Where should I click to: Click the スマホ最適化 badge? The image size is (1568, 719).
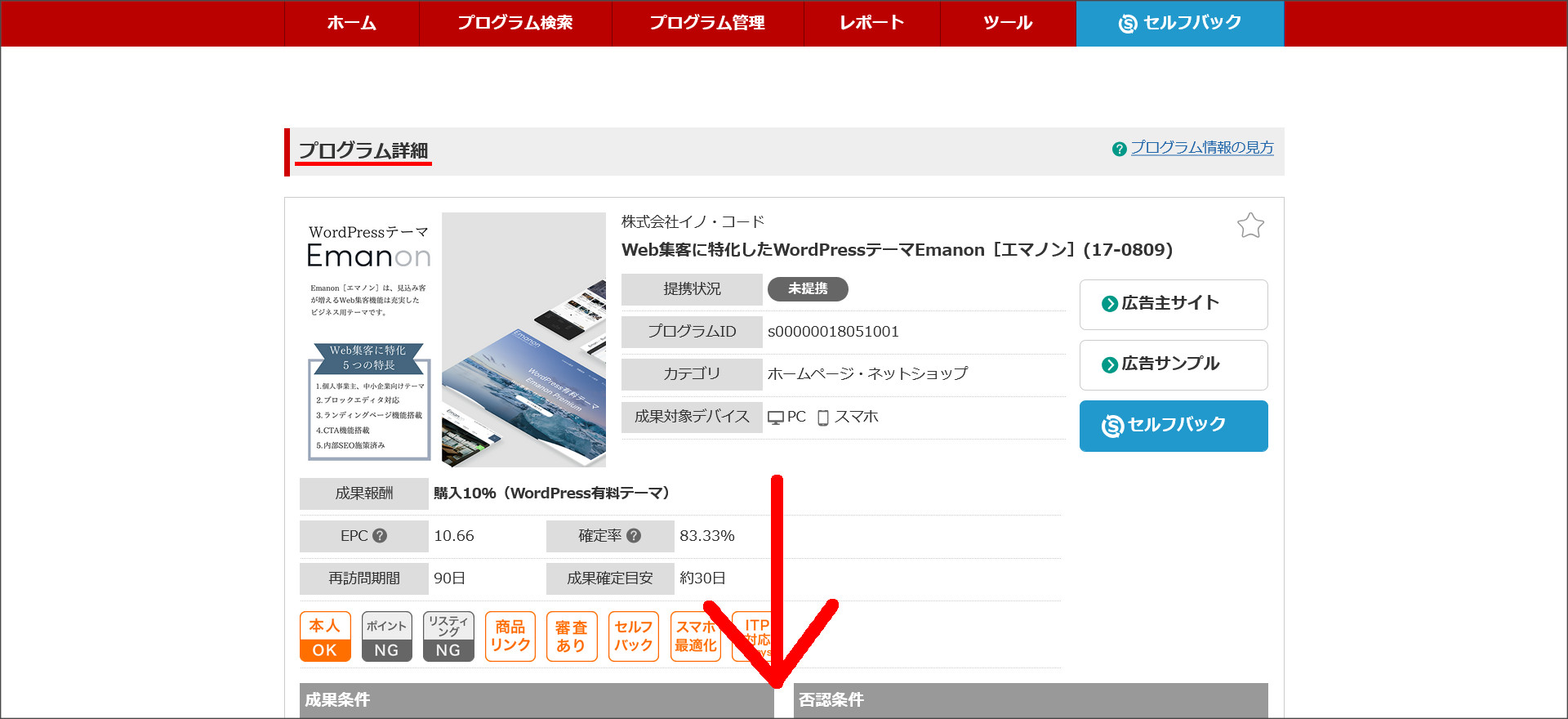pos(696,636)
